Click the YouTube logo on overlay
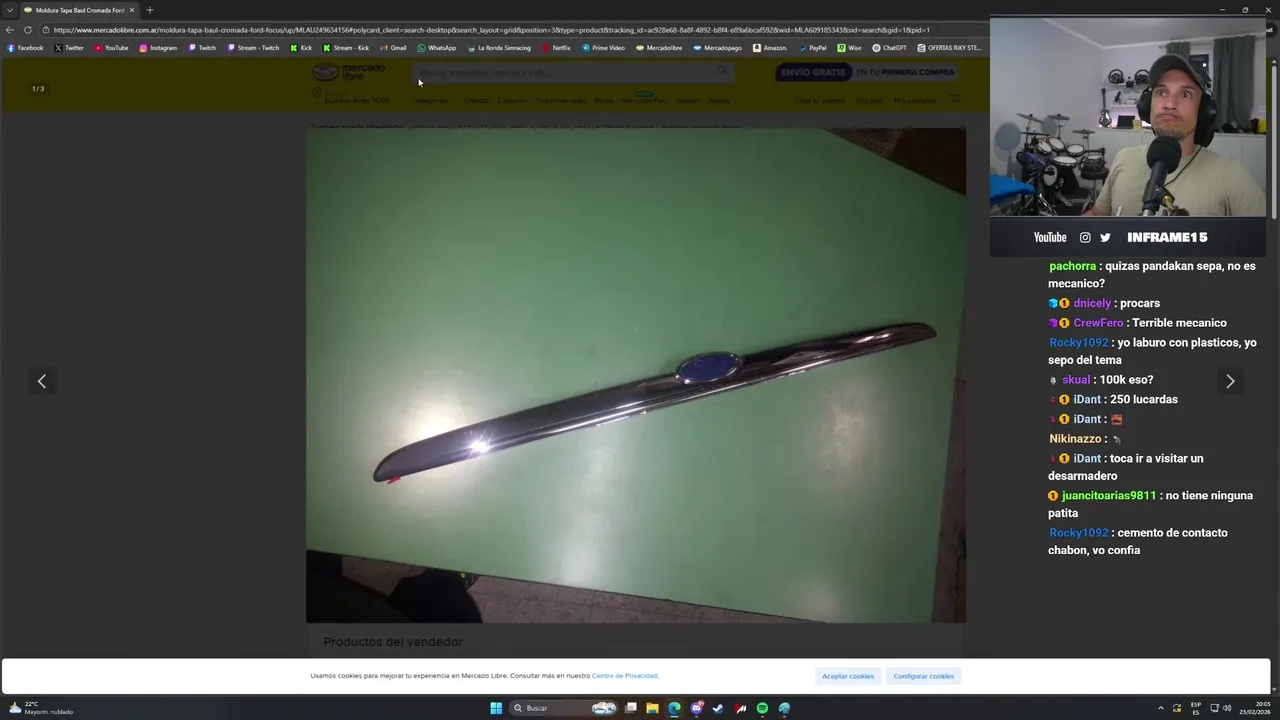Screen dimensions: 1280x720 [x=1050, y=237]
